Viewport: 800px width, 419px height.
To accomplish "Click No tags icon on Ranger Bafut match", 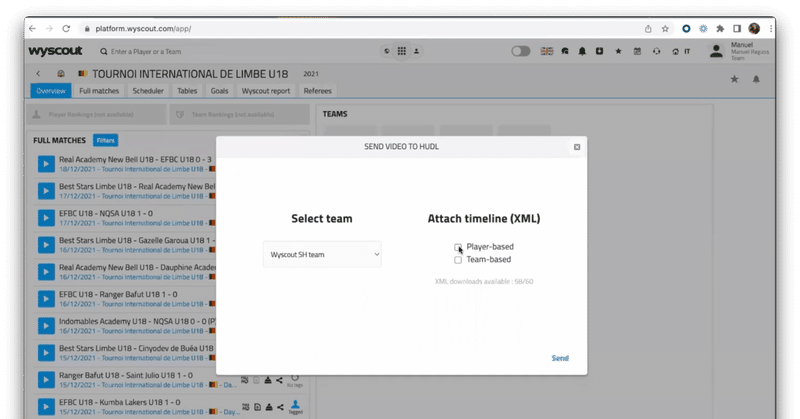I will [294, 381].
